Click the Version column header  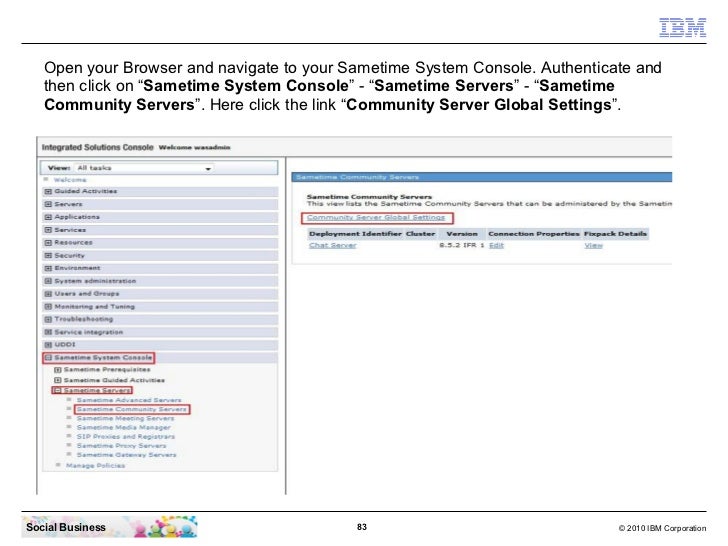(462, 234)
